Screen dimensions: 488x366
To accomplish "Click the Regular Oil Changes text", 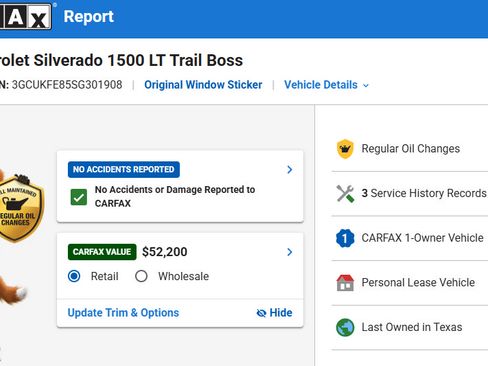I will (411, 149).
